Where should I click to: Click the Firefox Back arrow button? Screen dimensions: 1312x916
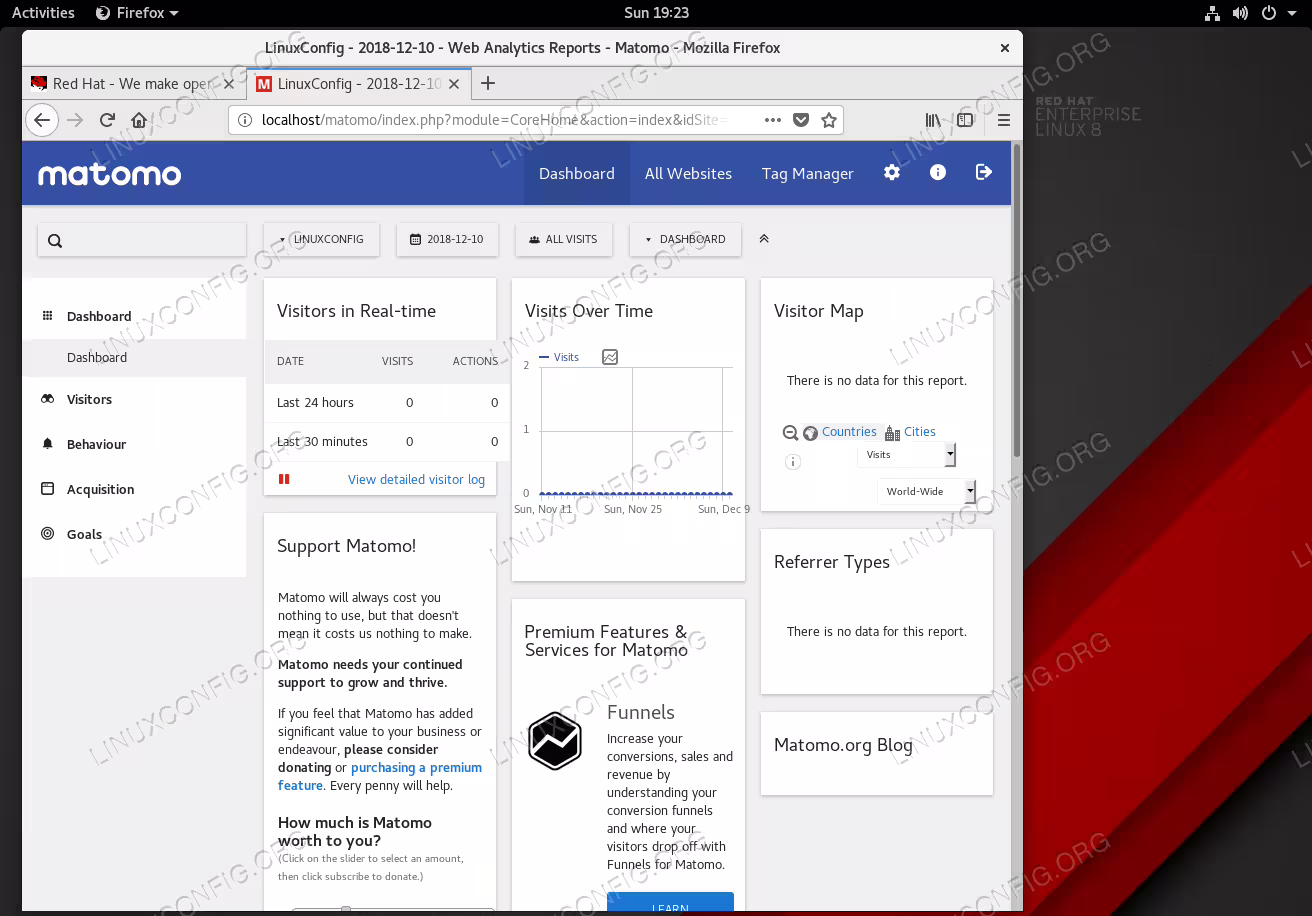(41, 120)
